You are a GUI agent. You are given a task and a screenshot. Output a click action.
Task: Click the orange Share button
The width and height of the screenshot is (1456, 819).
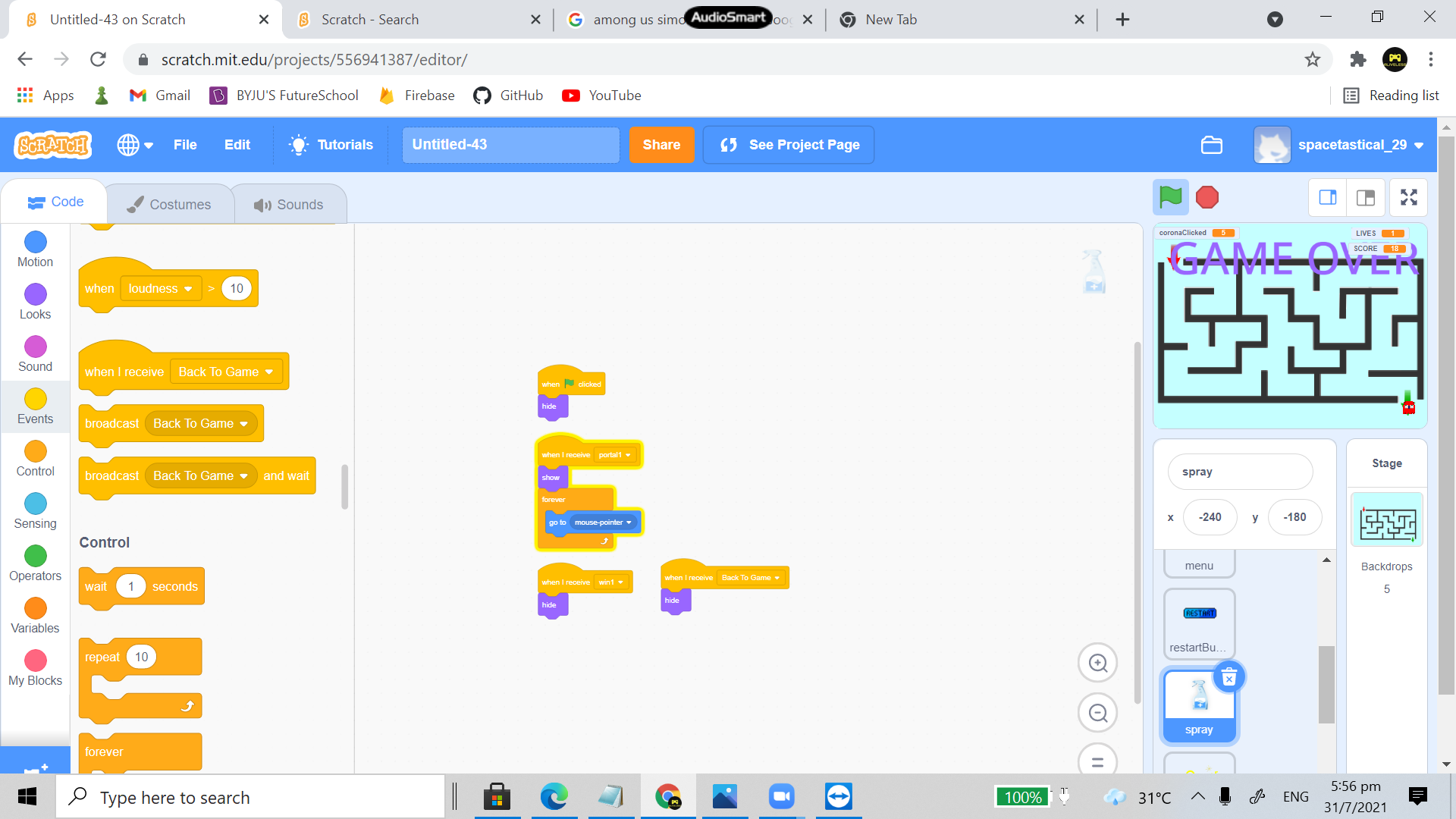click(x=661, y=145)
